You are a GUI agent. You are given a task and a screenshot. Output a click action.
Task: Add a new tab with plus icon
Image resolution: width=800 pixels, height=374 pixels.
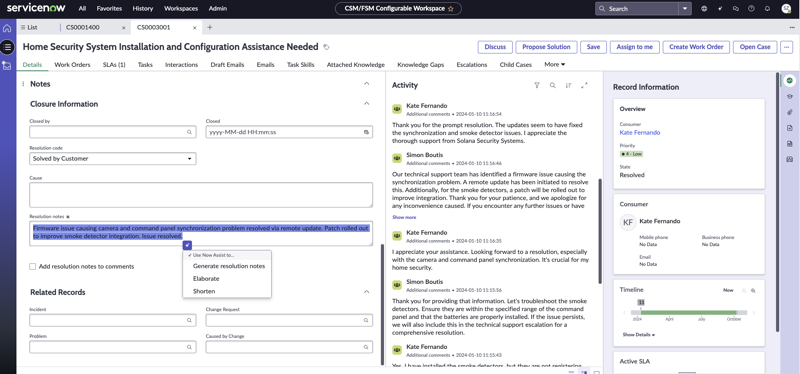[x=209, y=28]
